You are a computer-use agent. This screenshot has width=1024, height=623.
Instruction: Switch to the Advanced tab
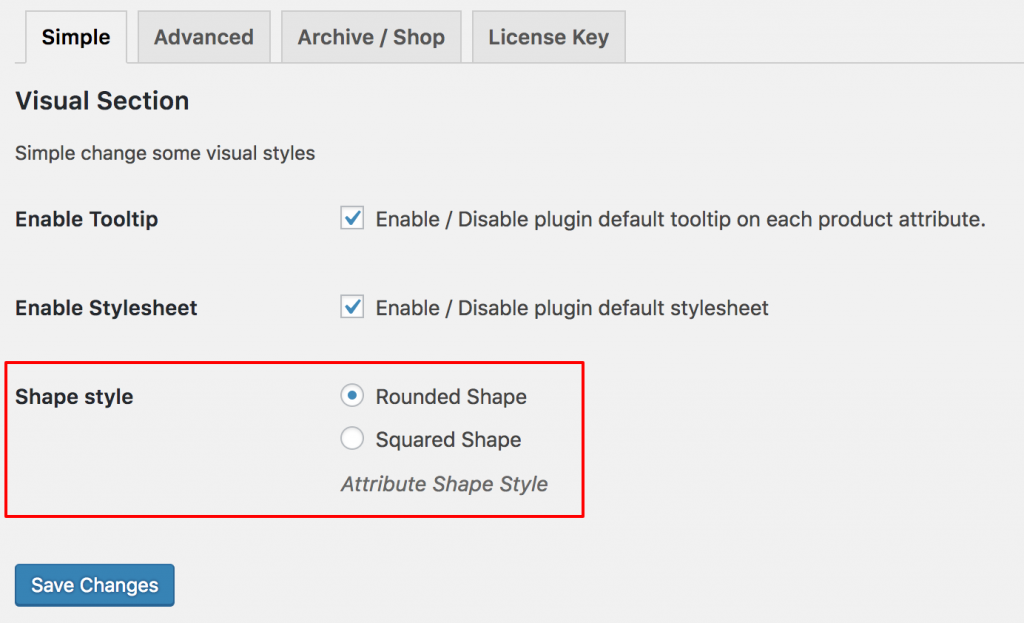(203, 37)
